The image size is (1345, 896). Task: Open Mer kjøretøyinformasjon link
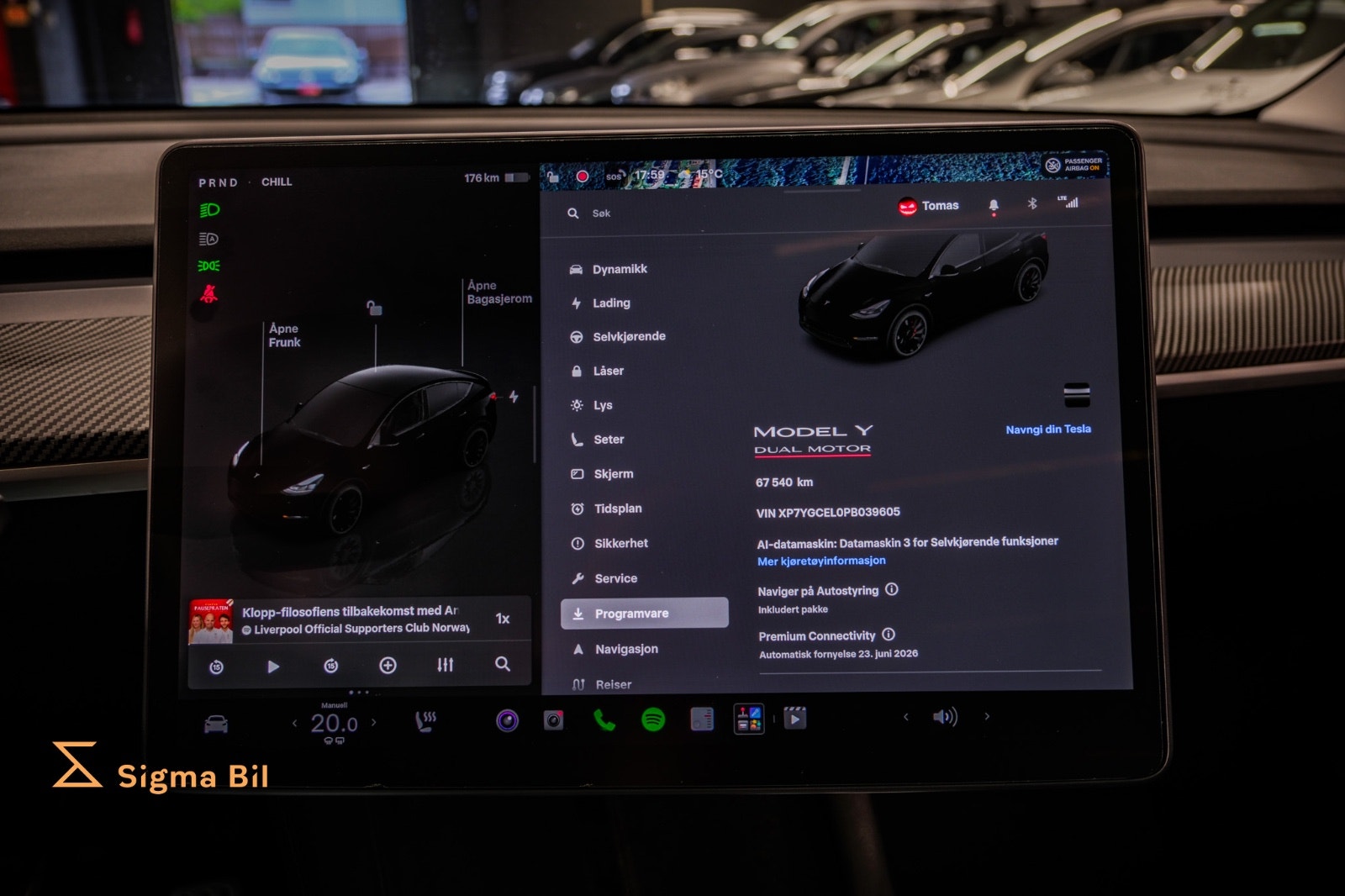821,561
